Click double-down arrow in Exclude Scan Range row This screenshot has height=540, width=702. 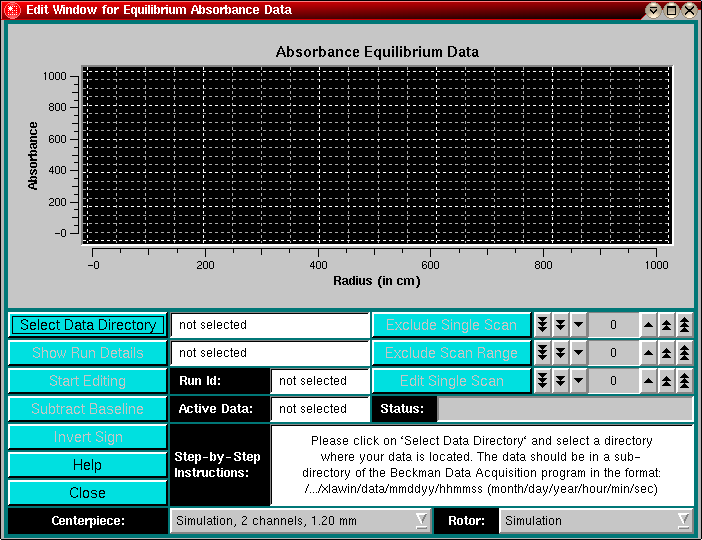(560, 353)
